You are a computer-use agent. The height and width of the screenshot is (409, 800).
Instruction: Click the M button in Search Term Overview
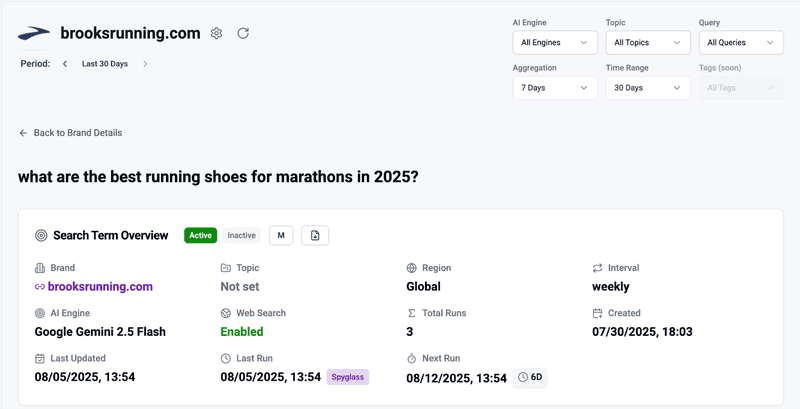click(281, 236)
